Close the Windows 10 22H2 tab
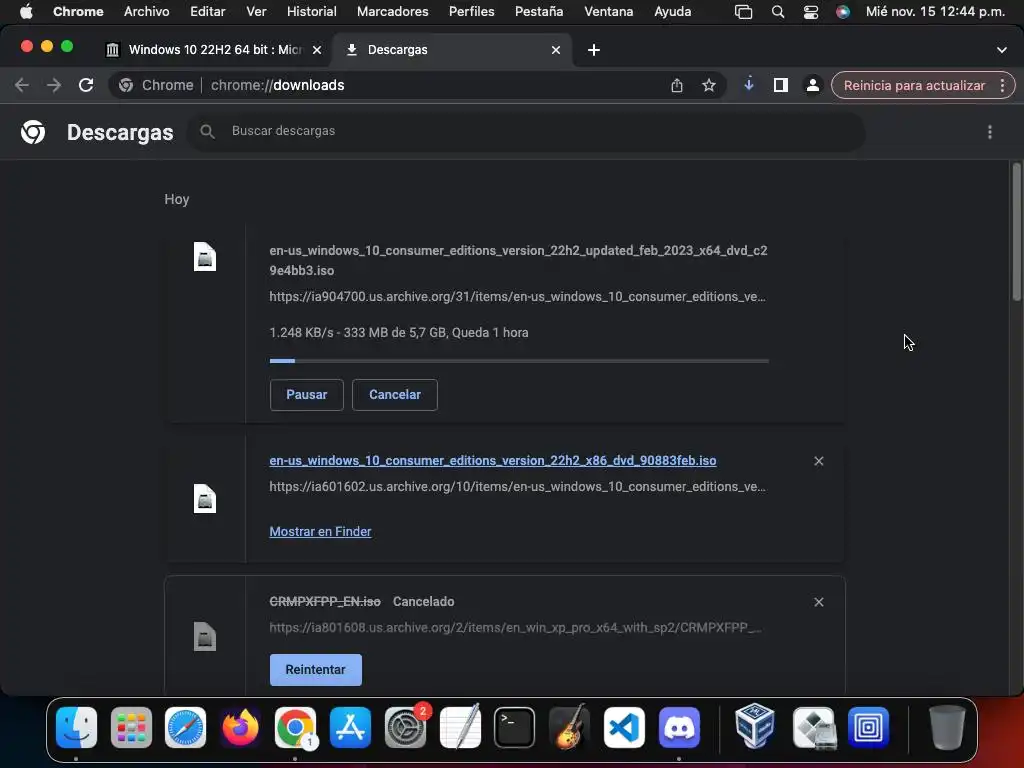Viewport: 1024px width, 768px height. [x=317, y=50]
